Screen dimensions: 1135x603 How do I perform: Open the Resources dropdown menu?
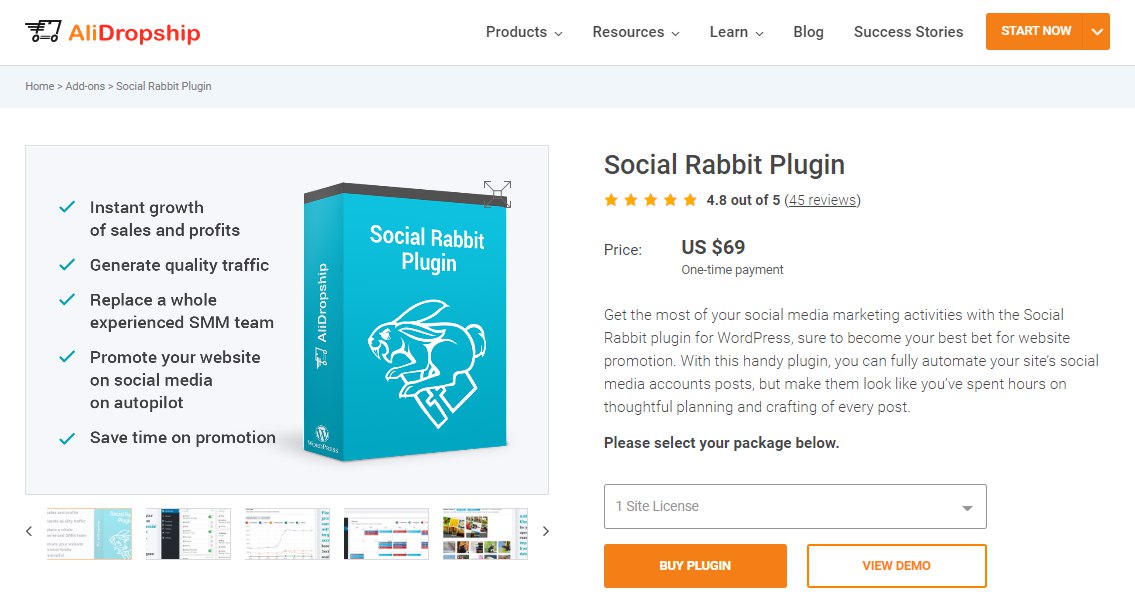[x=636, y=32]
